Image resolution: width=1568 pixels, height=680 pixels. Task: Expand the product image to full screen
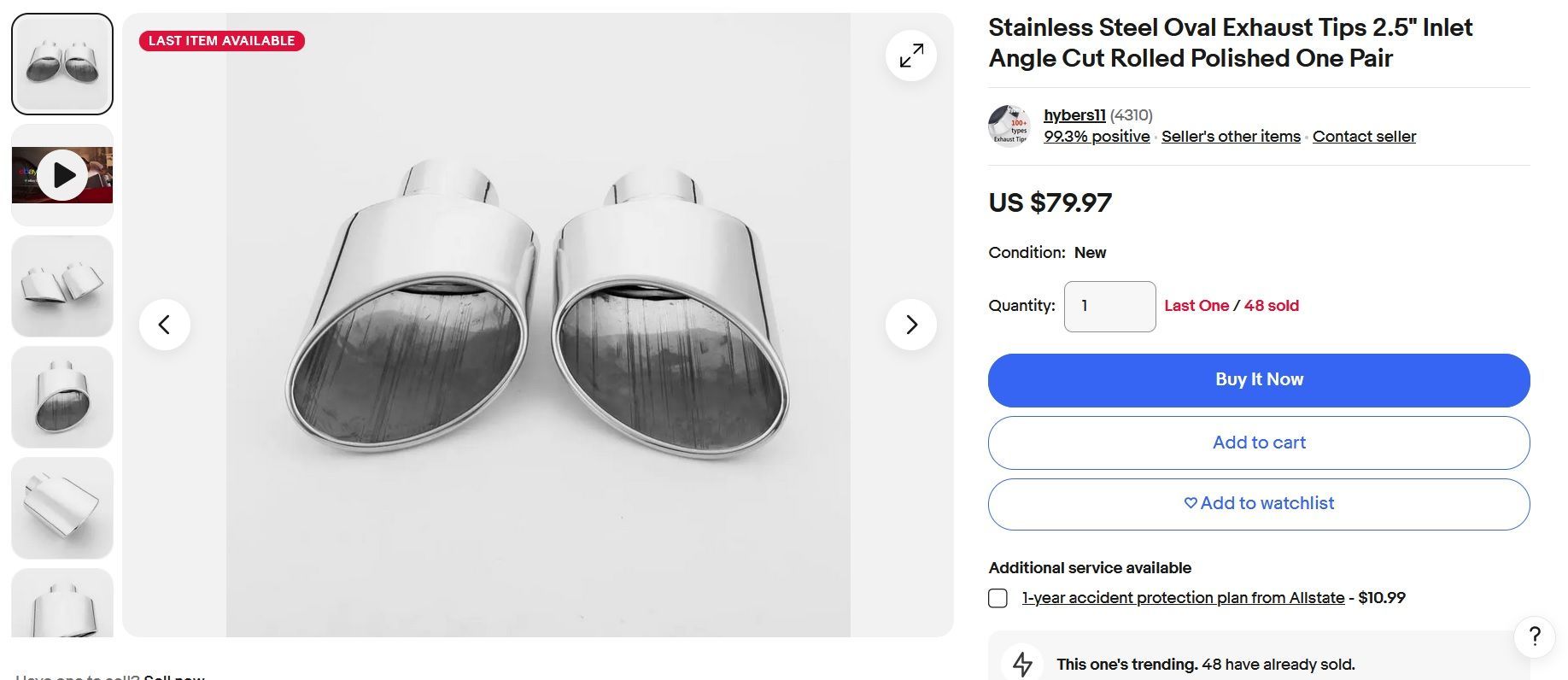[911, 56]
